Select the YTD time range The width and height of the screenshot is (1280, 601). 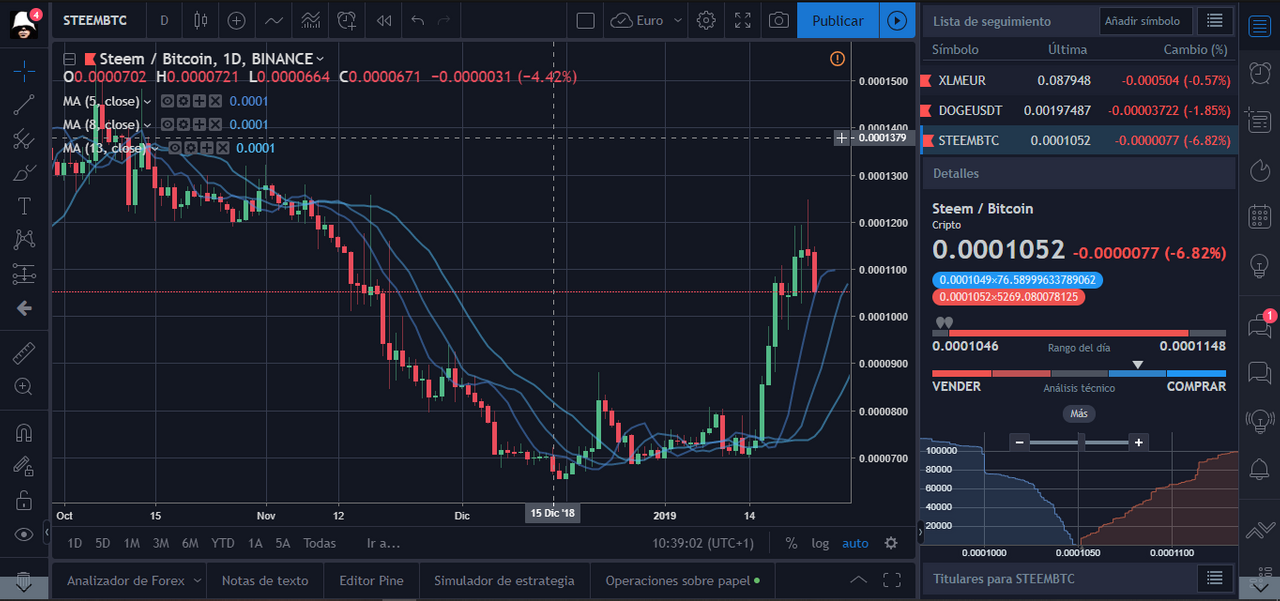(x=223, y=543)
